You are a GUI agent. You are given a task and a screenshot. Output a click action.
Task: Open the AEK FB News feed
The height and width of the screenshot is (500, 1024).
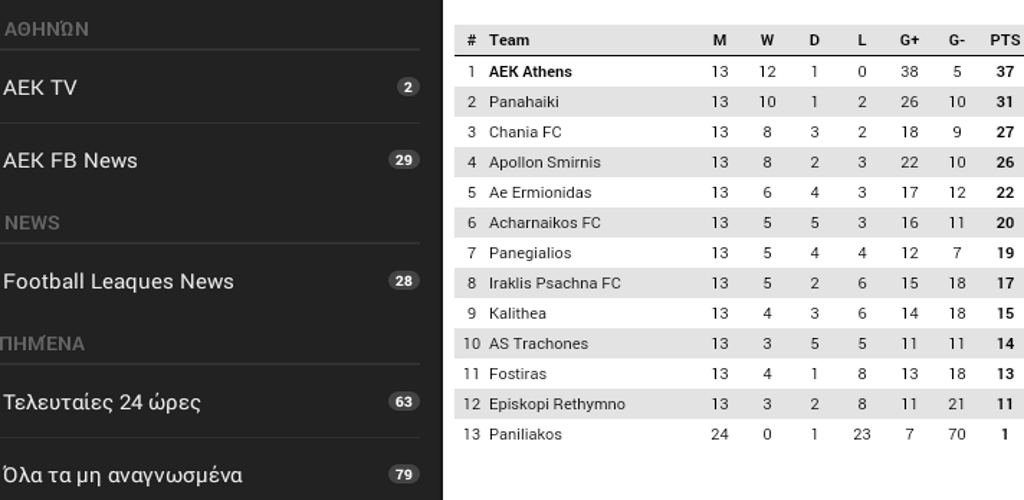pos(210,160)
